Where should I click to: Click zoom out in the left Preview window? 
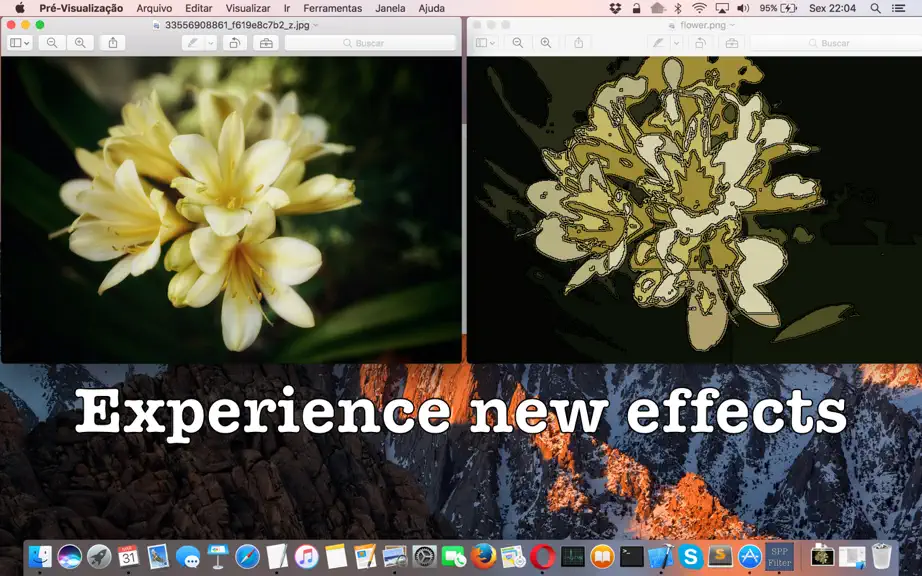click(52, 43)
